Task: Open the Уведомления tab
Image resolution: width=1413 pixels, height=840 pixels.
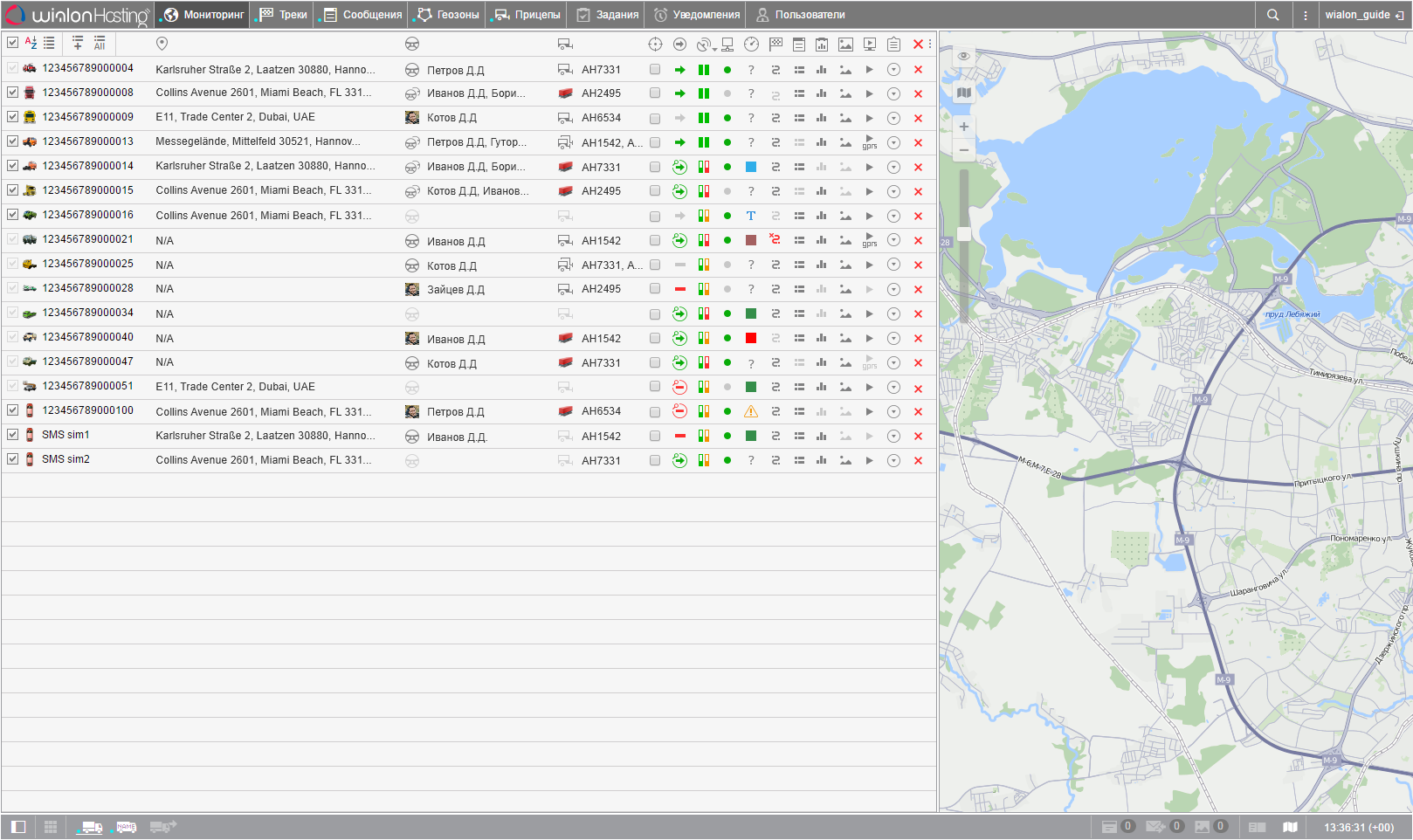Action: tap(697, 15)
